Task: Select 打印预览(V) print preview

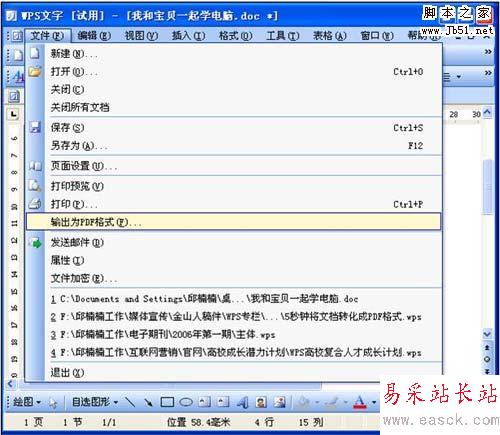Action: click(x=233, y=186)
